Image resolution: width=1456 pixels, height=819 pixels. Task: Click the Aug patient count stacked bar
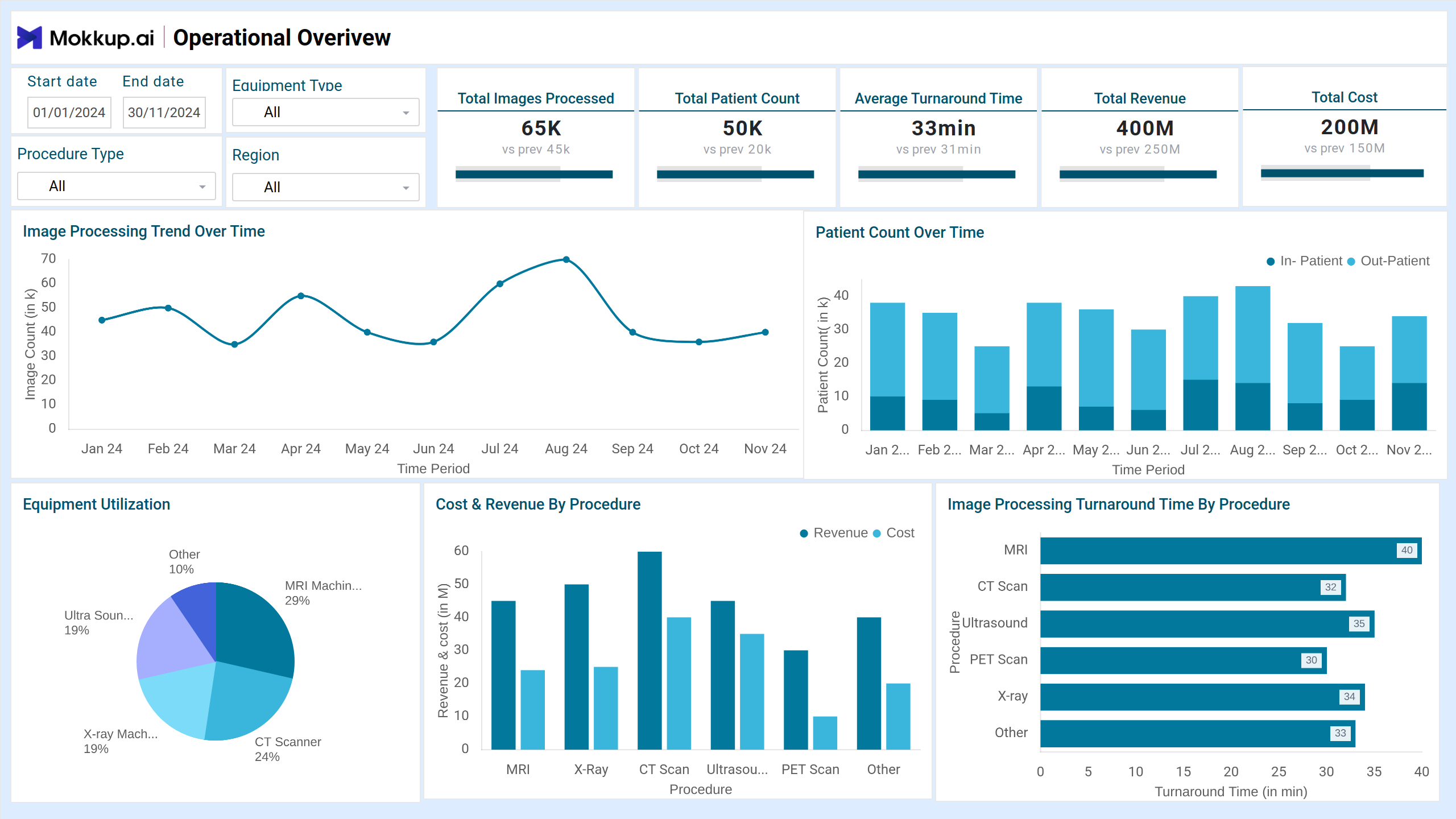(x=1252, y=358)
